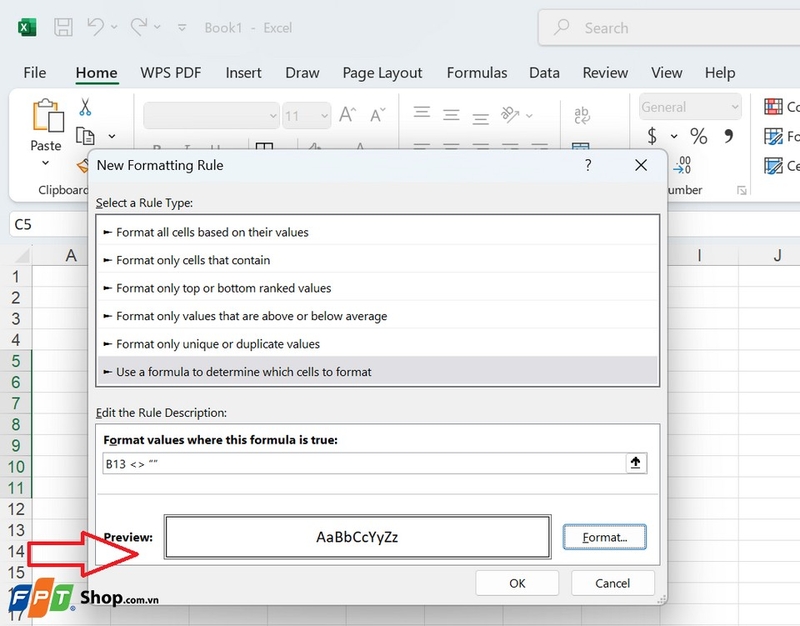Click the Save icon in title bar
800x626 pixels.
[x=63, y=27]
